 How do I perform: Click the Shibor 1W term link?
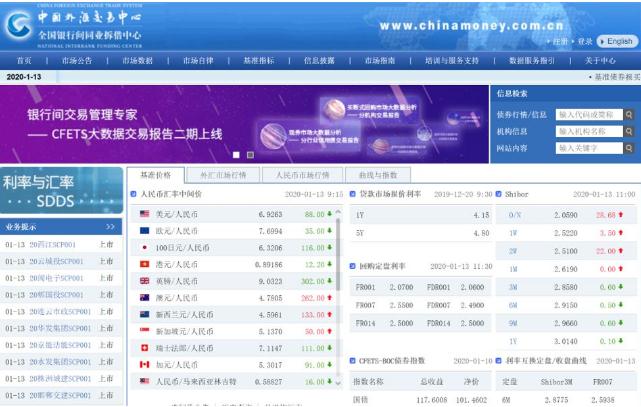(x=513, y=233)
